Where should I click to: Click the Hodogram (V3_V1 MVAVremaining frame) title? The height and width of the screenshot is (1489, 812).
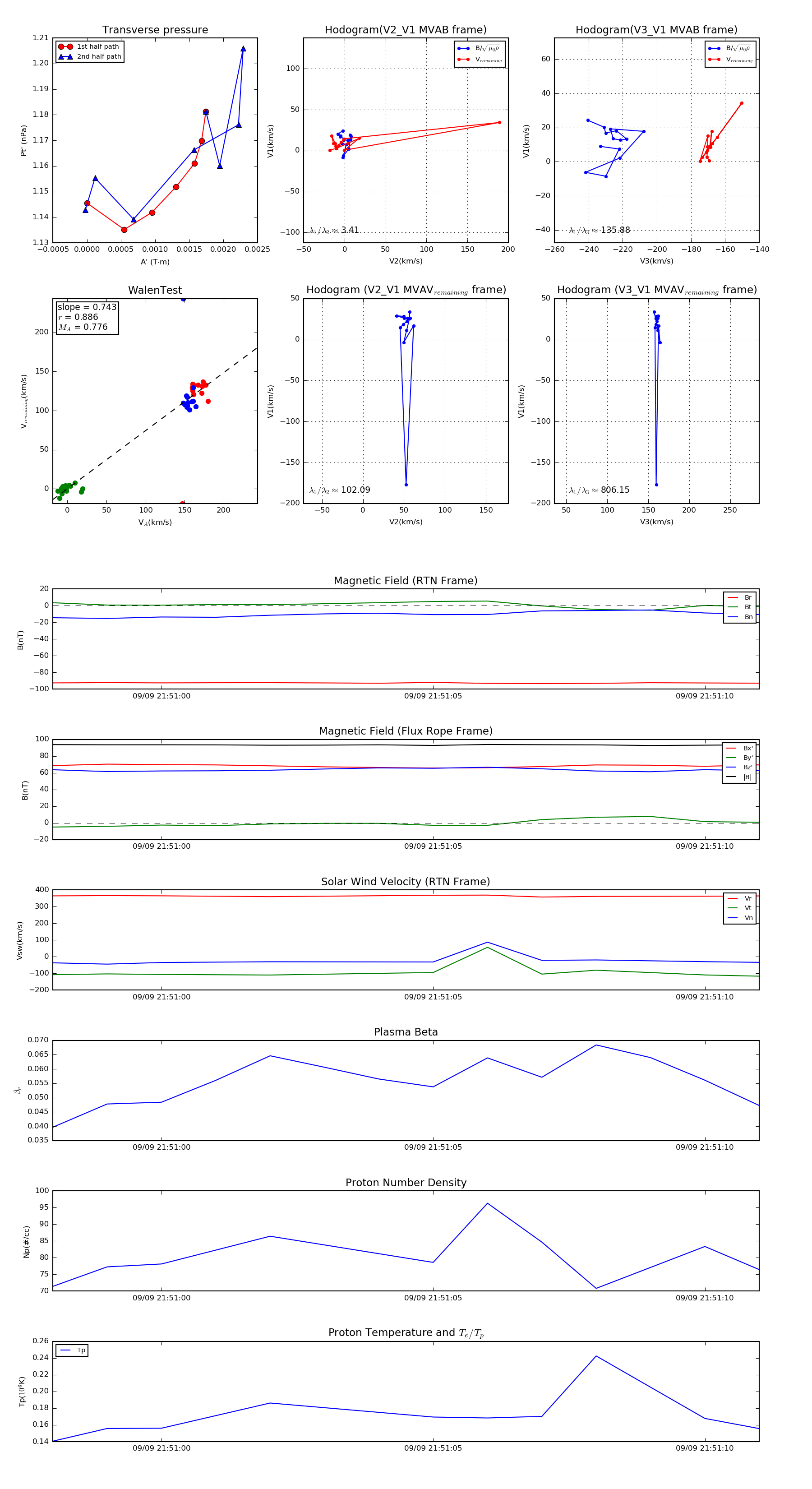click(656, 290)
